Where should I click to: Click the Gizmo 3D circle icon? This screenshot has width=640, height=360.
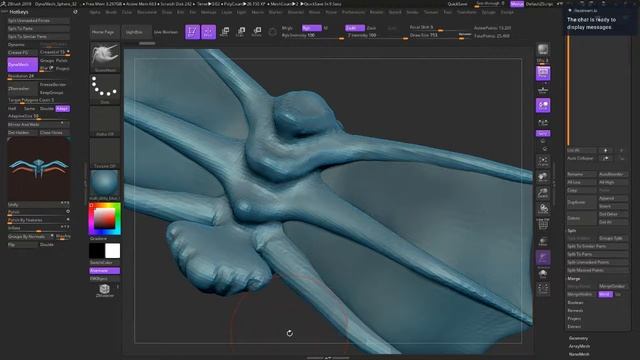pyautogui.click(x=272, y=32)
